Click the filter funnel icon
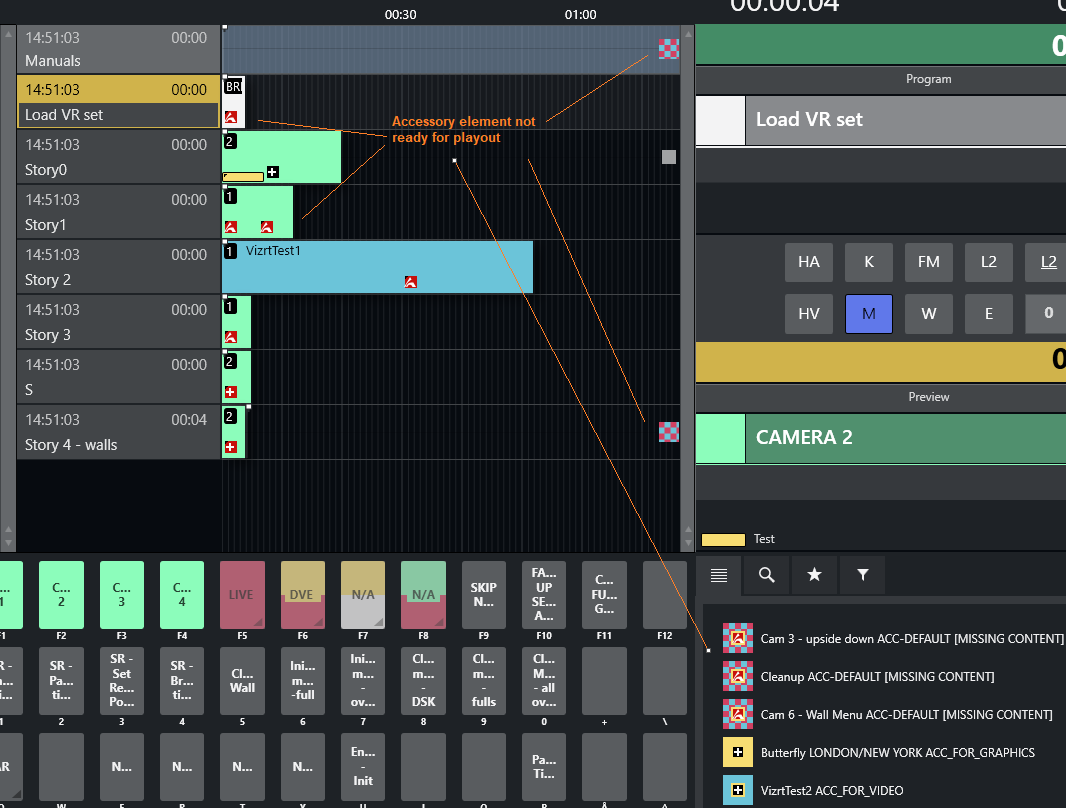 [x=862, y=575]
